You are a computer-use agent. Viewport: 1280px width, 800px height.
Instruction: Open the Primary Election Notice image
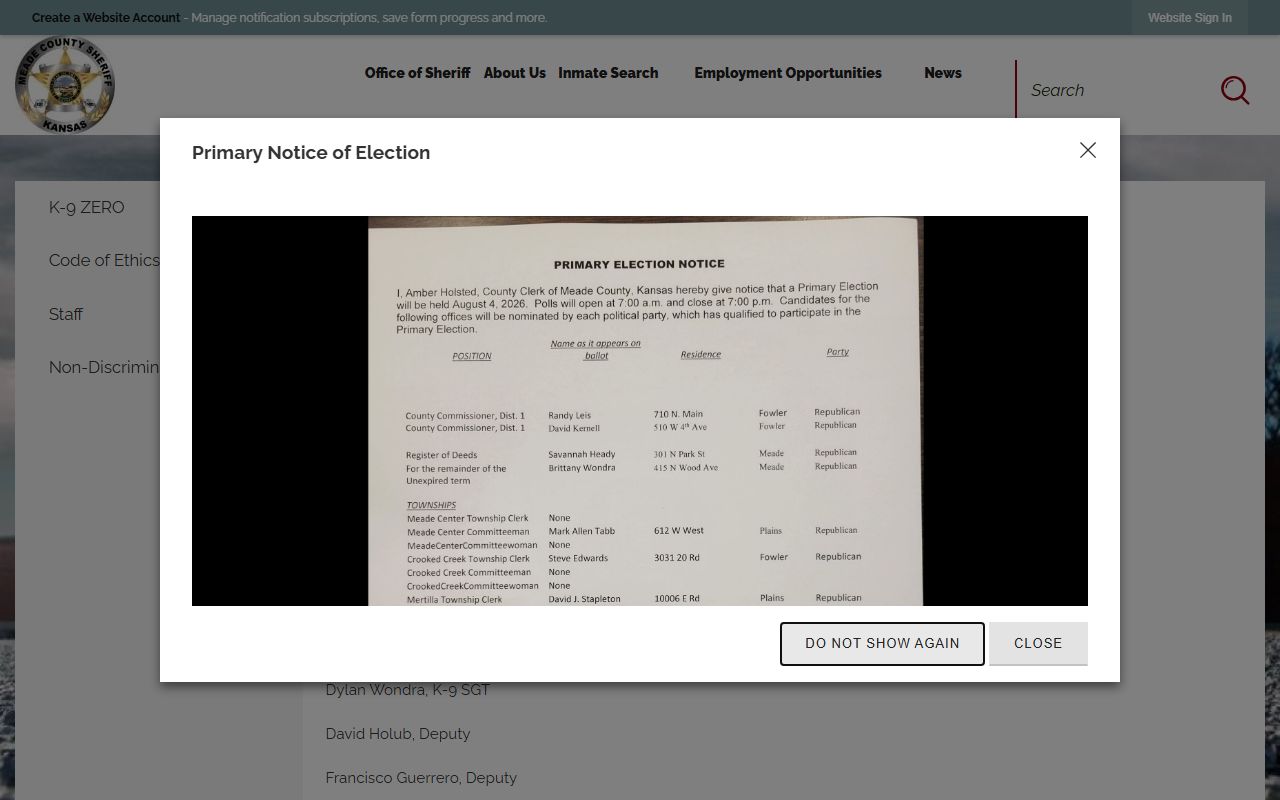(x=640, y=411)
